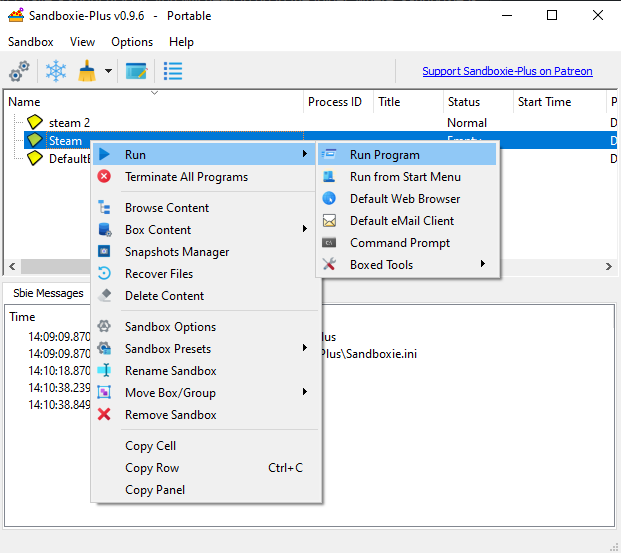621x553 pixels.
Task: Click the snowflake freeze toolbar icon
Action: (56, 71)
